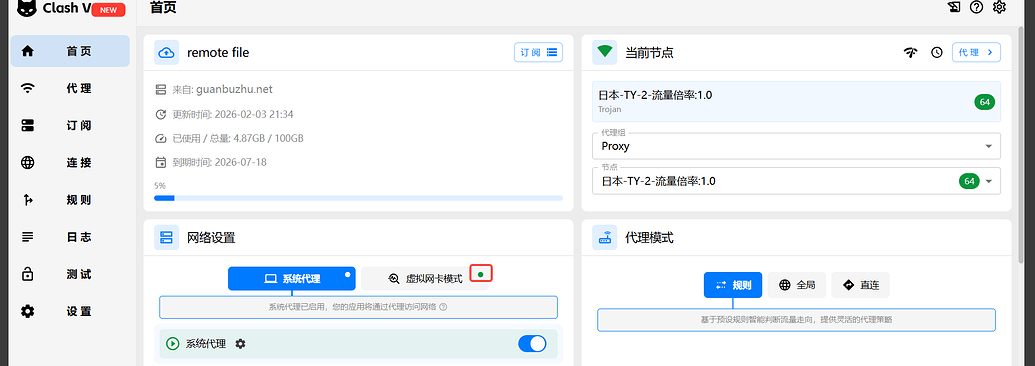The image size is (1035, 366).
Task: Click the 到期时间: 2026-07-18 text
Action: [220, 162]
